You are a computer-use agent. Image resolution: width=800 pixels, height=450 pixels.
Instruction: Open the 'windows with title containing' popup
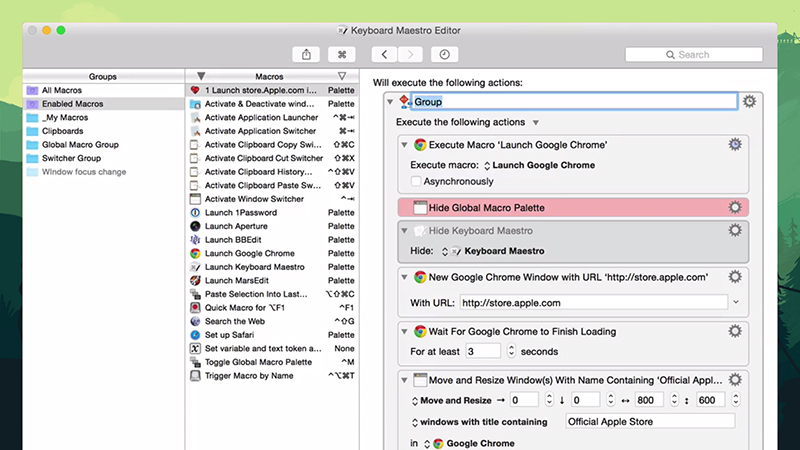479,422
